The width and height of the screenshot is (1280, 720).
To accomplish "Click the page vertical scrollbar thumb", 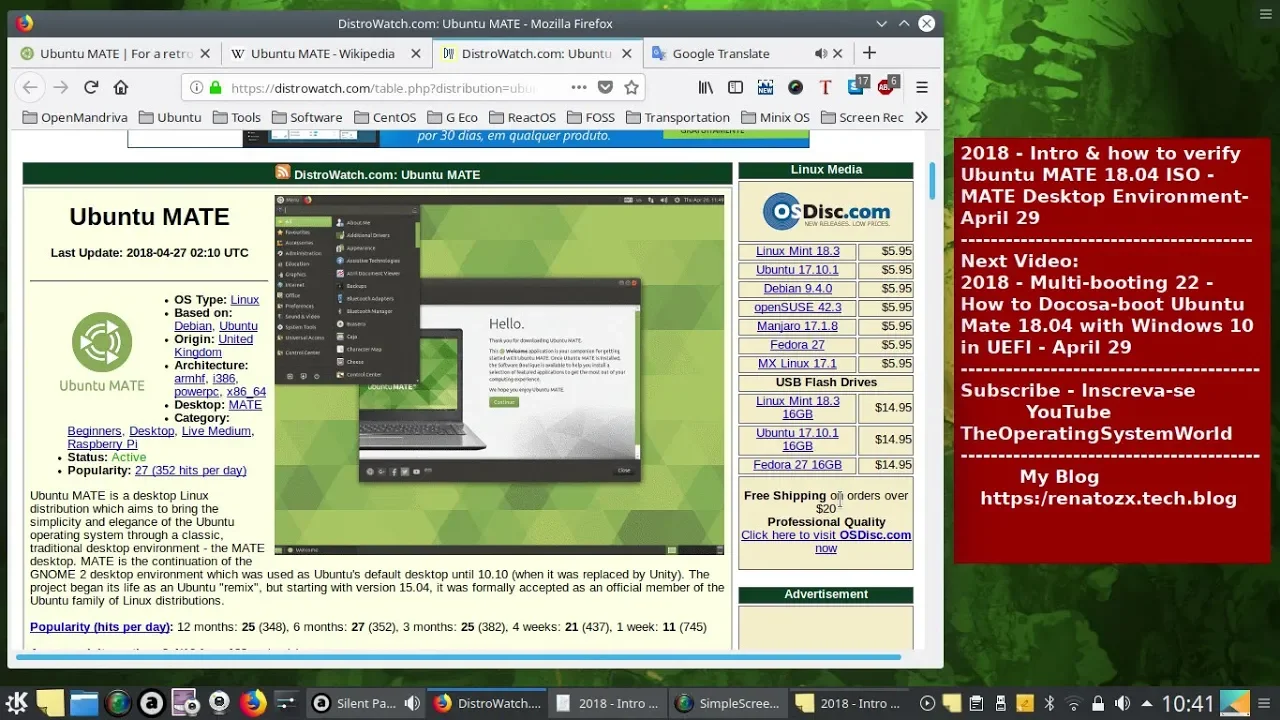I will point(933,180).
